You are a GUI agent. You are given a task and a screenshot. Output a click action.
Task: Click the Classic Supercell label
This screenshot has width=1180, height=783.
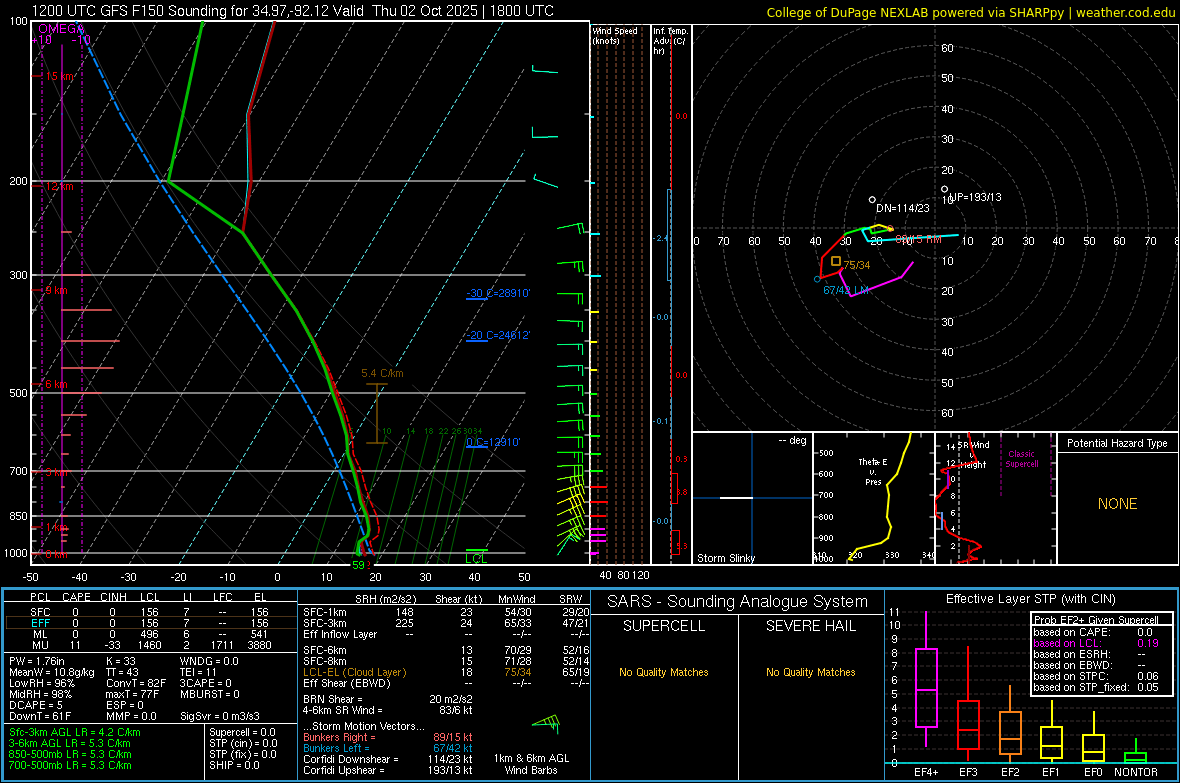pyautogui.click(x=1021, y=459)
